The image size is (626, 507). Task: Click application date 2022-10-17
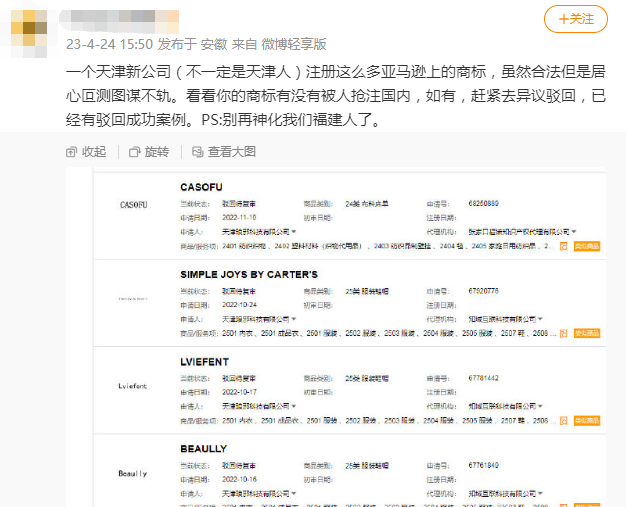pyautogui.click(x=239, y=392)
